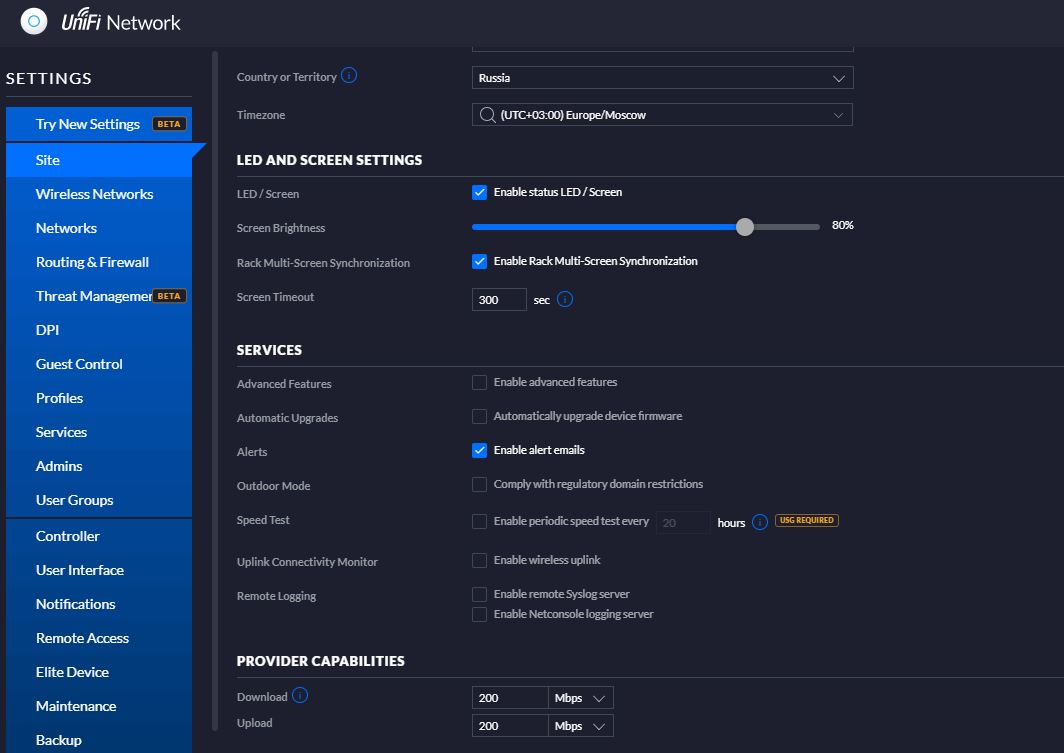Enable Netconsole logging server checkbox
The image size is (1064, 753).
pyautogui.click(x=480, y=615)
